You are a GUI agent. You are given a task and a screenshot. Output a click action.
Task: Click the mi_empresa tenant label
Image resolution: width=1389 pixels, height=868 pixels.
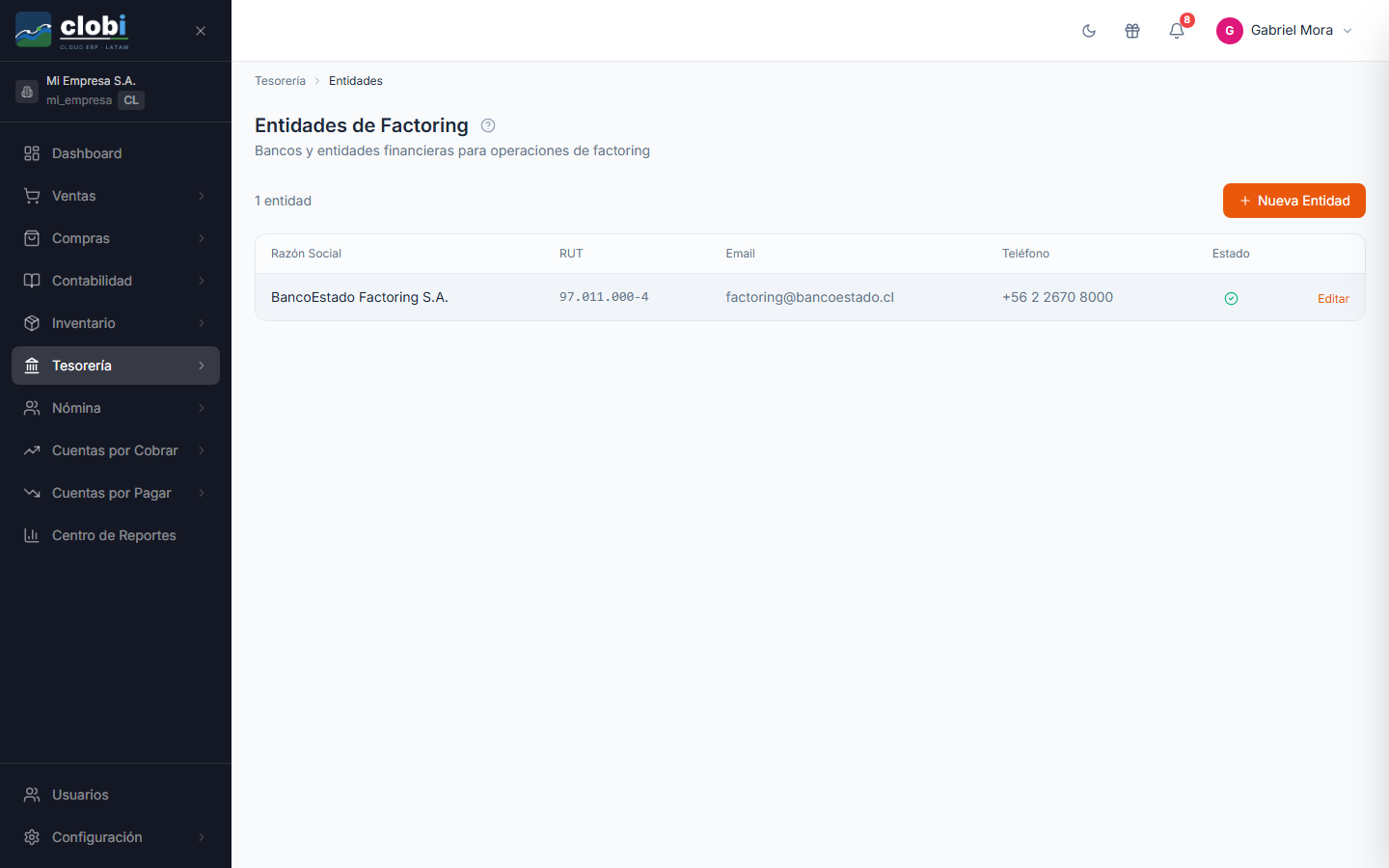(79, 100)
